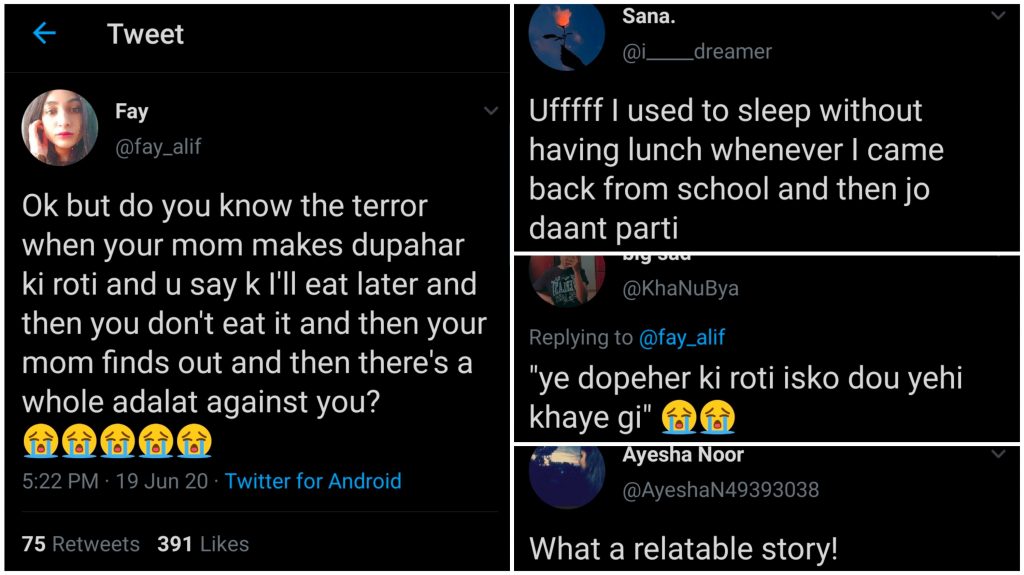Open Ayesha Noor's profile picture

point(567,477)
